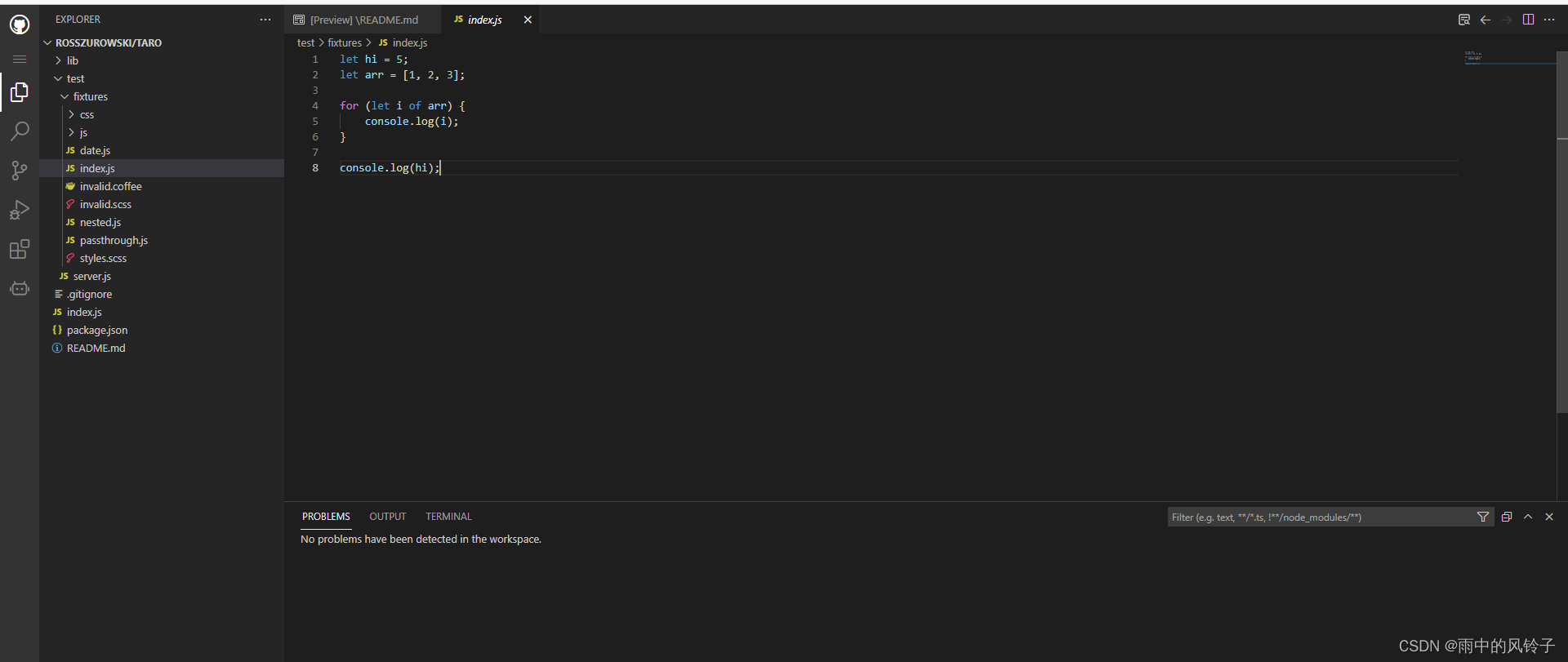Click the fixtures breadcrumb segment
Image resolution: width=1568 pixels, height=662 pixels.
(345, 42)
